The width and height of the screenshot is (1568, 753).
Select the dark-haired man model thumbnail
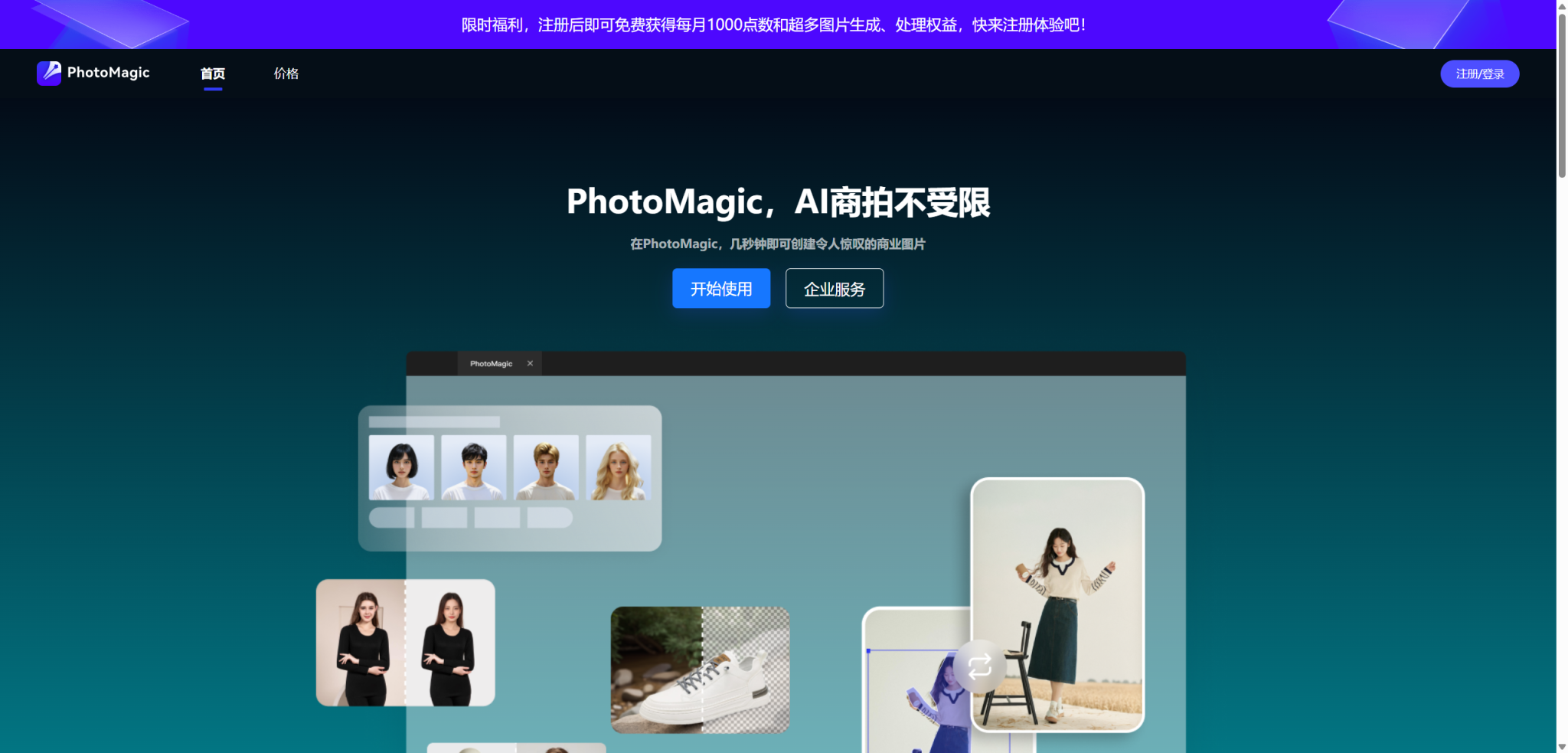tap(474, 467)
